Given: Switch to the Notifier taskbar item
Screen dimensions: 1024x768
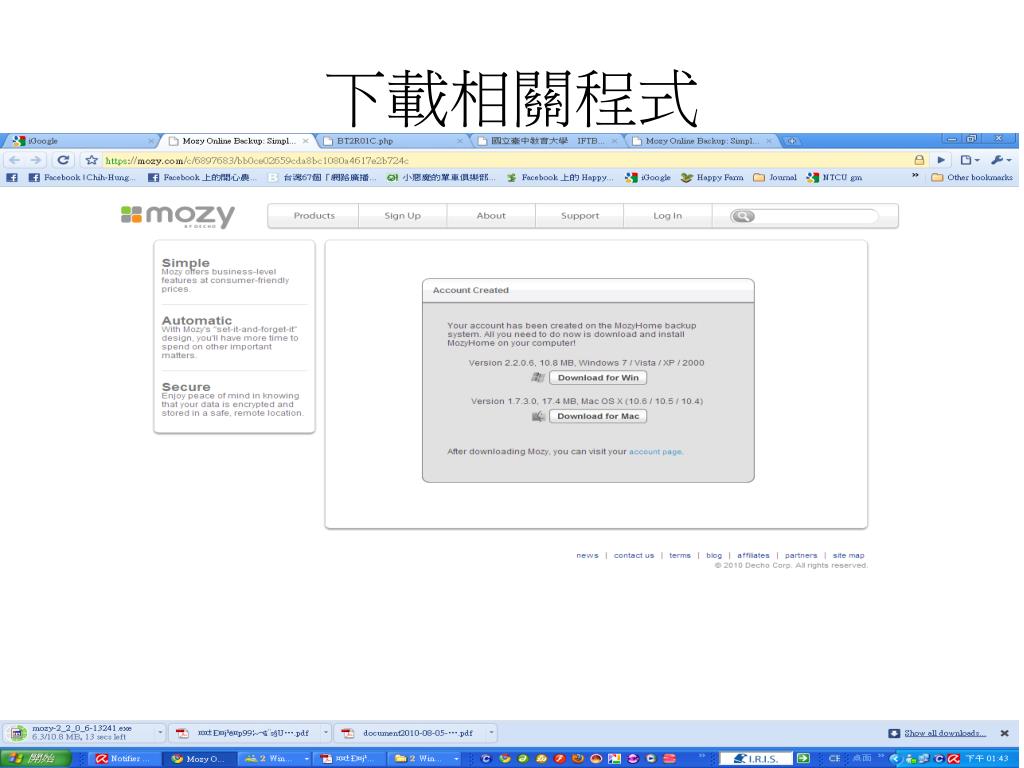Looking at the screenshot, I should pos(124,758).
